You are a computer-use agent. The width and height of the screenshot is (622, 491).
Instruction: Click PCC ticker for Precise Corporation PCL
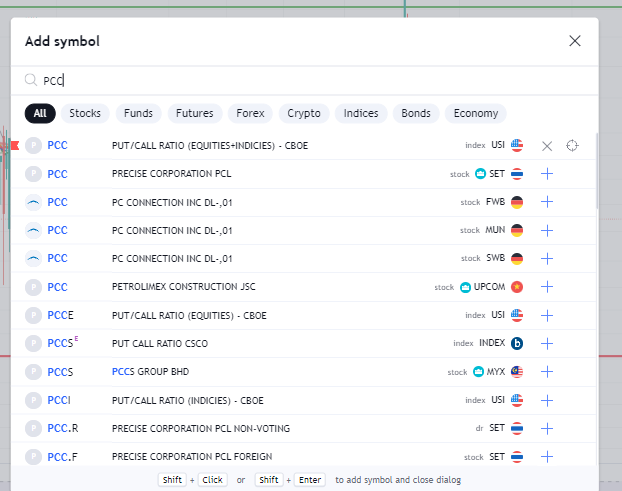tap(58, 174)
